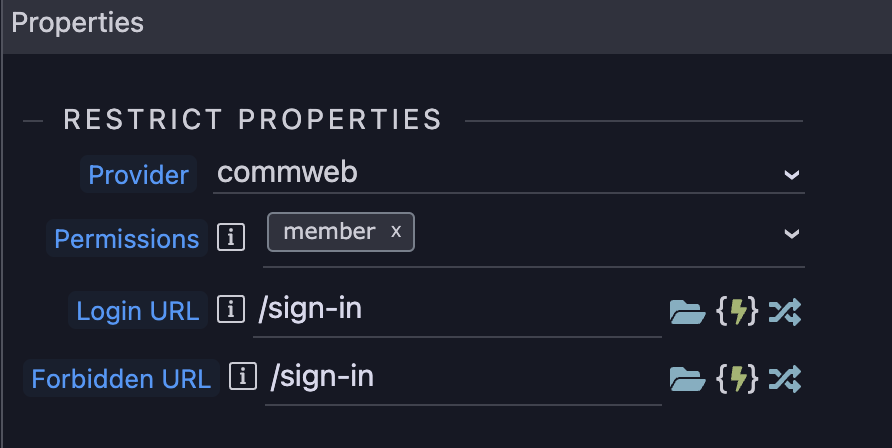Viewport: 892px width, 448px height.
Task: Focus the Login URL text field
Action: [x=457, y=311]
